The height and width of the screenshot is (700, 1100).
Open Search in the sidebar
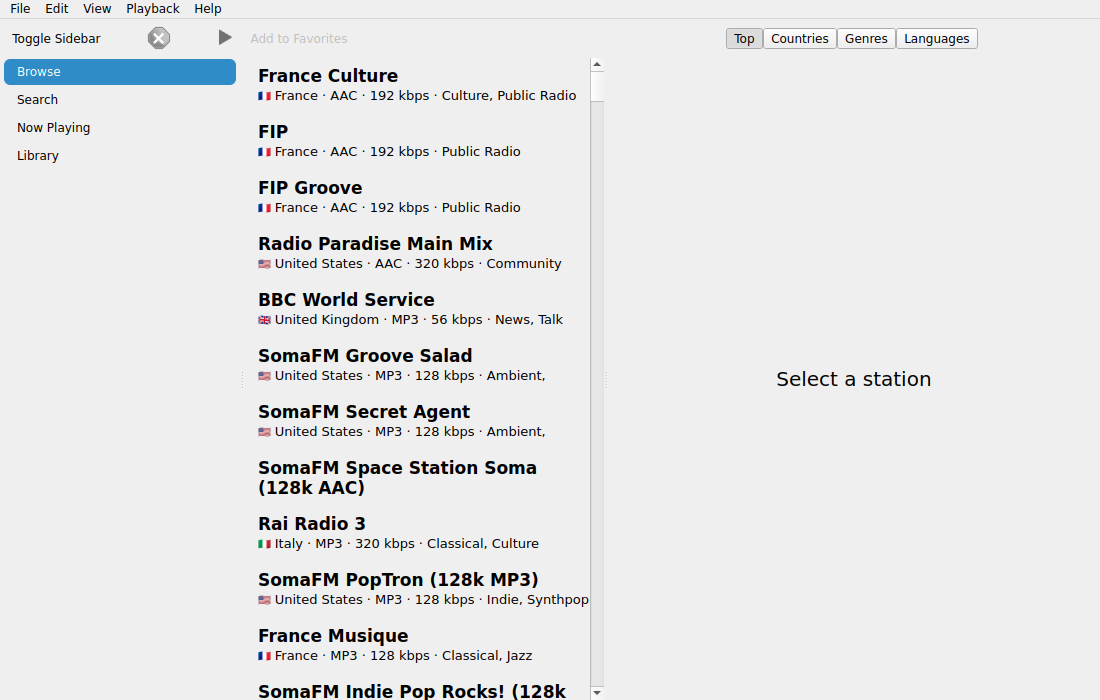click(x=120, y=100)
